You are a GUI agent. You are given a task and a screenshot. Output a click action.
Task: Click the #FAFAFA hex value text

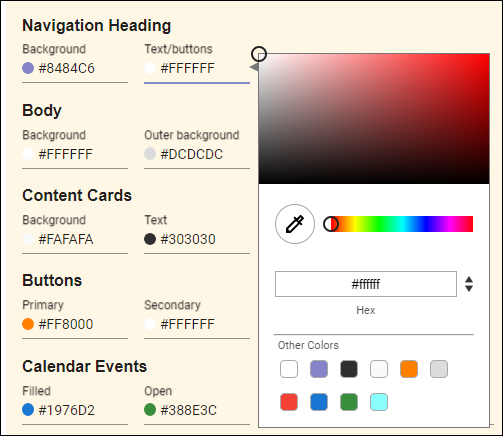click(x=66, y=239)
